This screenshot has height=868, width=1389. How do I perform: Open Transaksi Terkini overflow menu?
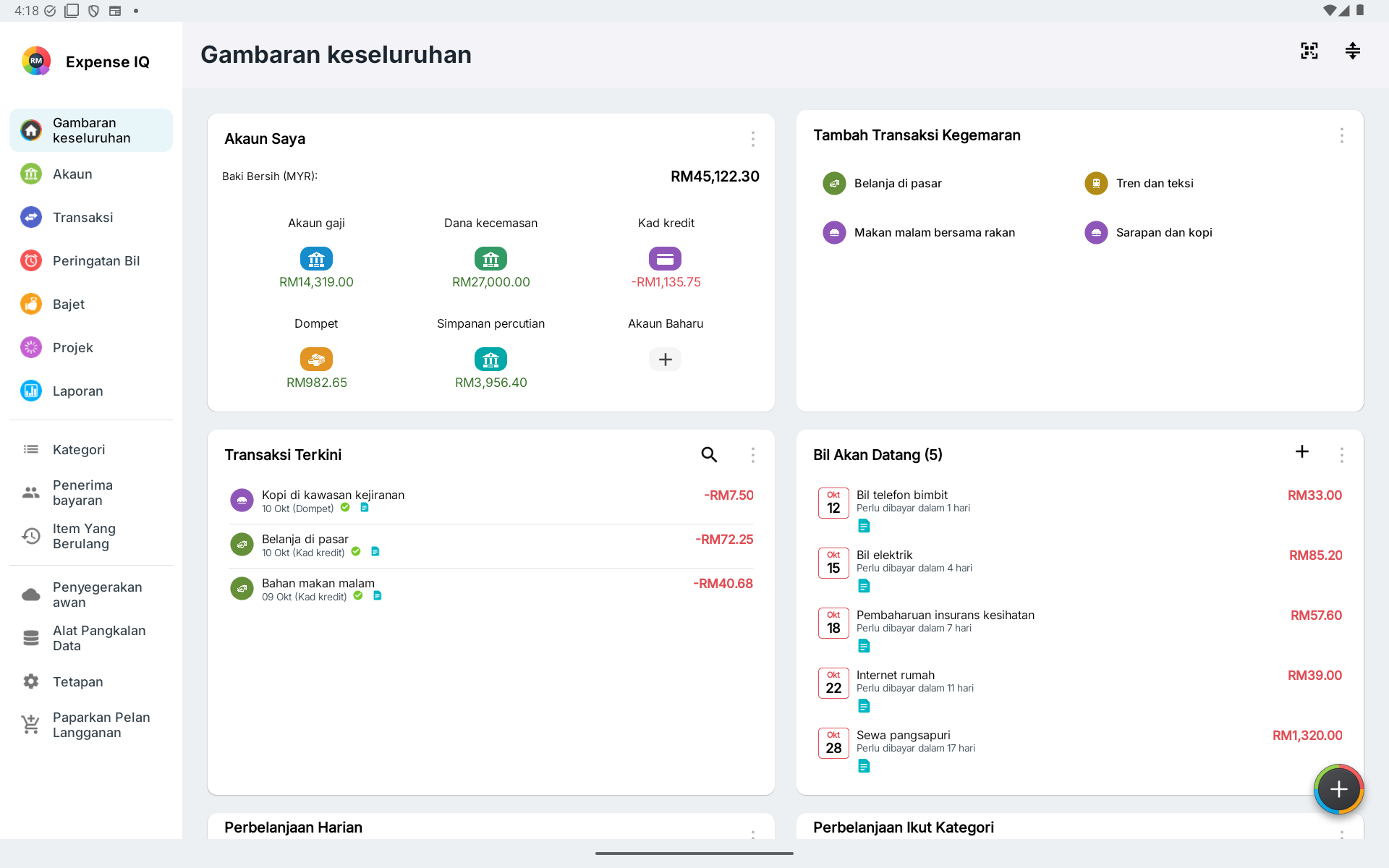point(752,455)
